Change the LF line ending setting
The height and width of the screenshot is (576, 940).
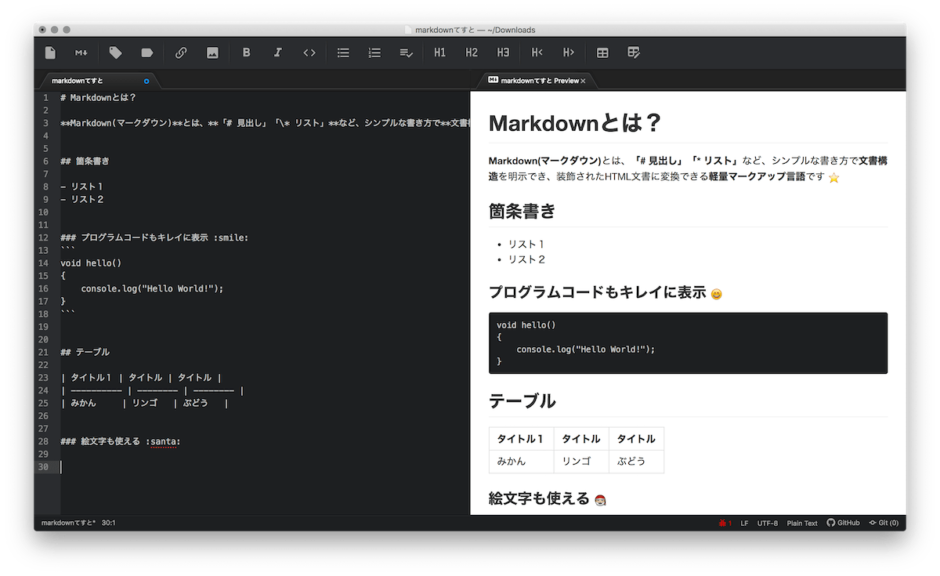click(x=744, y=523)
